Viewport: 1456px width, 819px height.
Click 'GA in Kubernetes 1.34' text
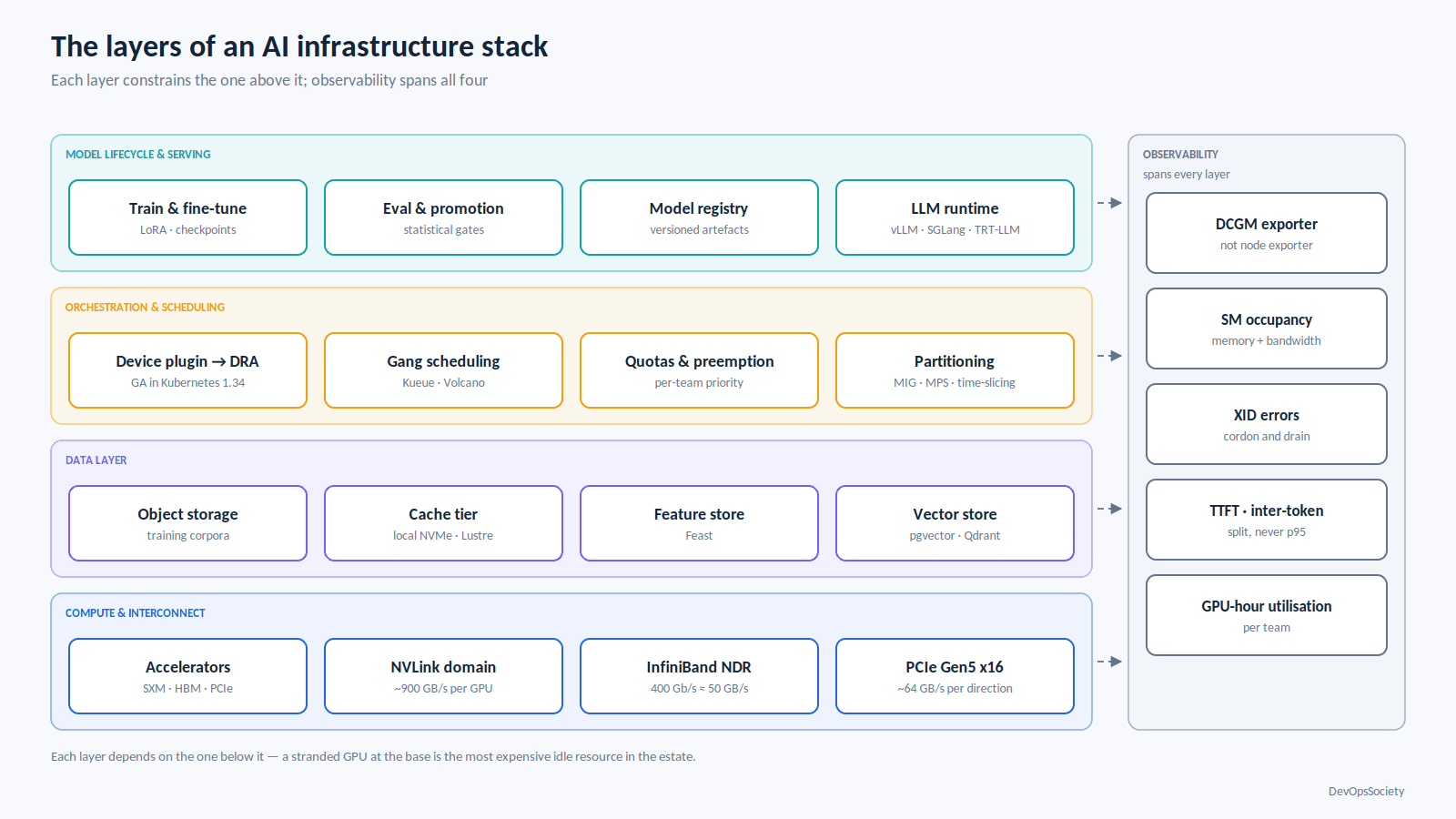click(x=187, y=383)
